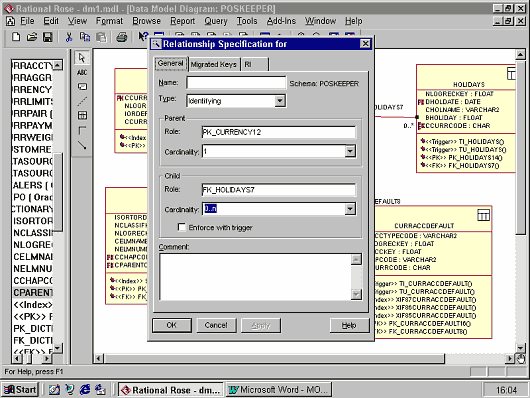Open the Report menu

click(x=183, y=21)
